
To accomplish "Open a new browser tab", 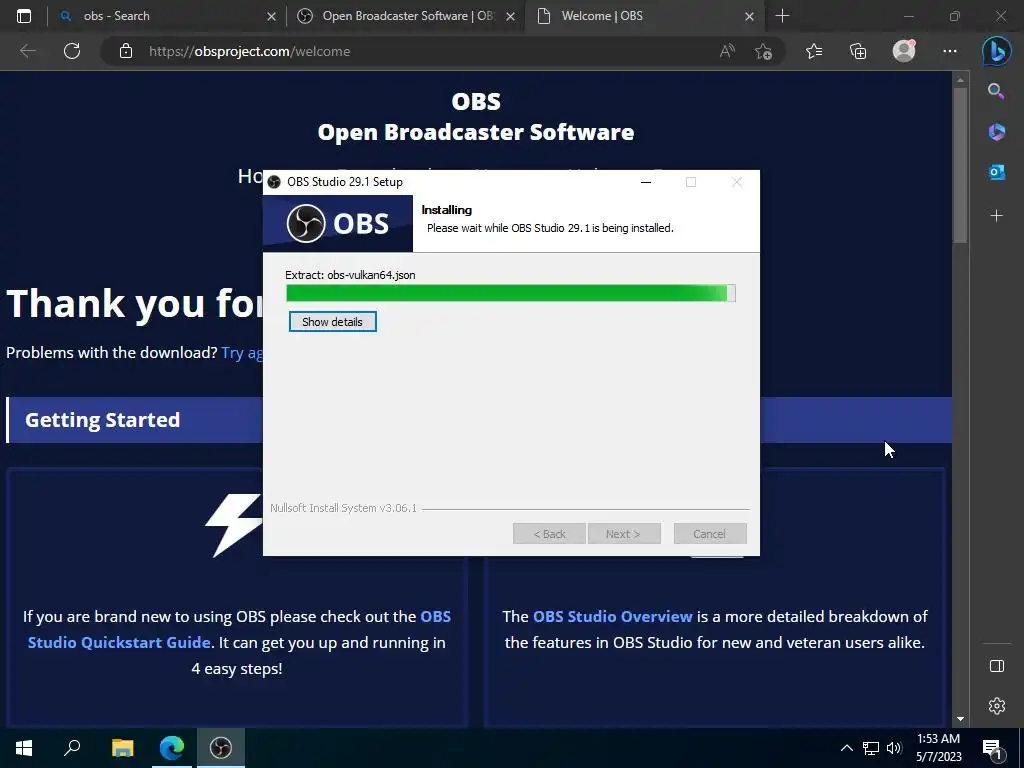I will point(782,16).
